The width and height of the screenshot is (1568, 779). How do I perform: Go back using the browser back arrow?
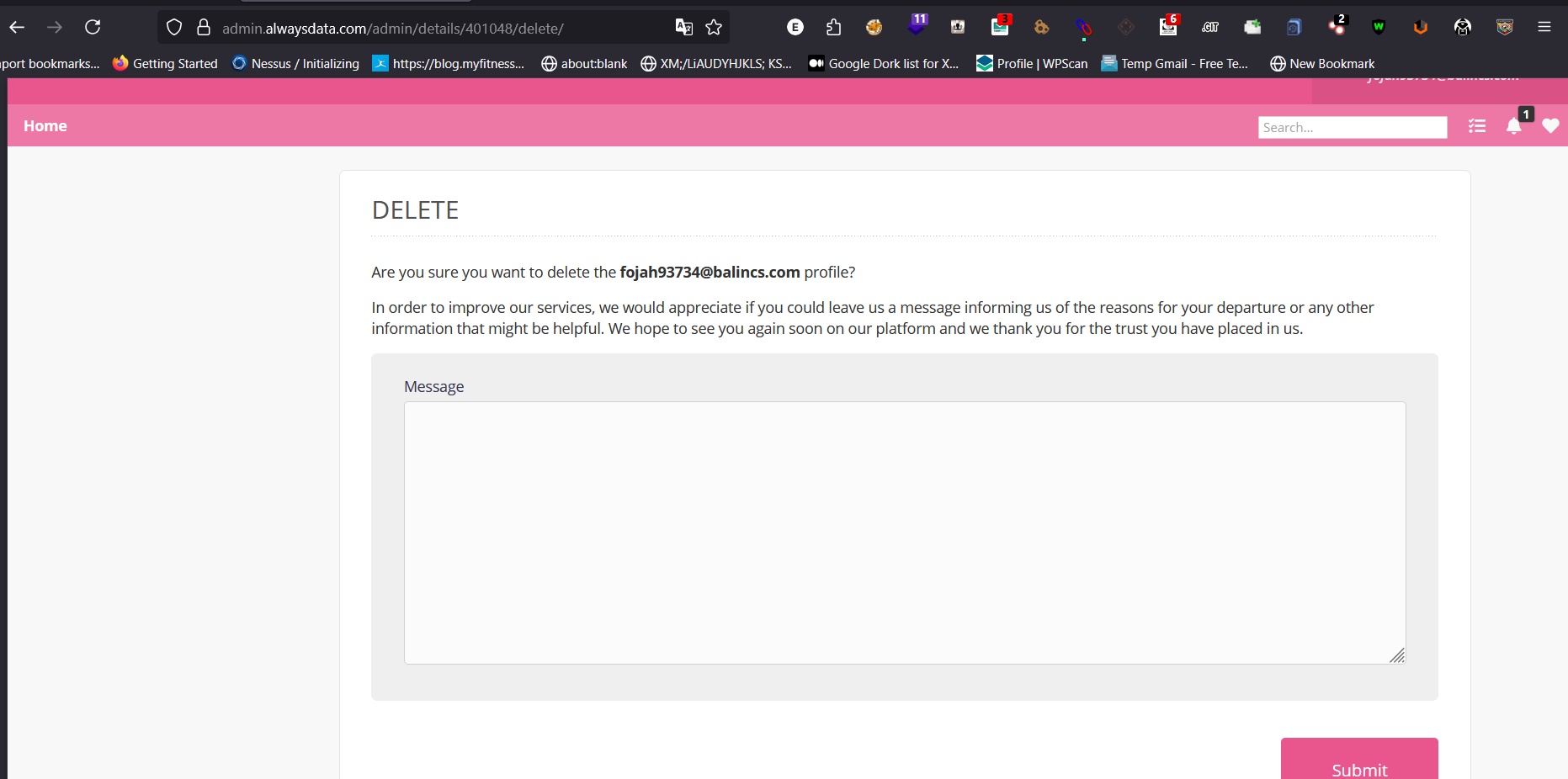click(17, 28)
